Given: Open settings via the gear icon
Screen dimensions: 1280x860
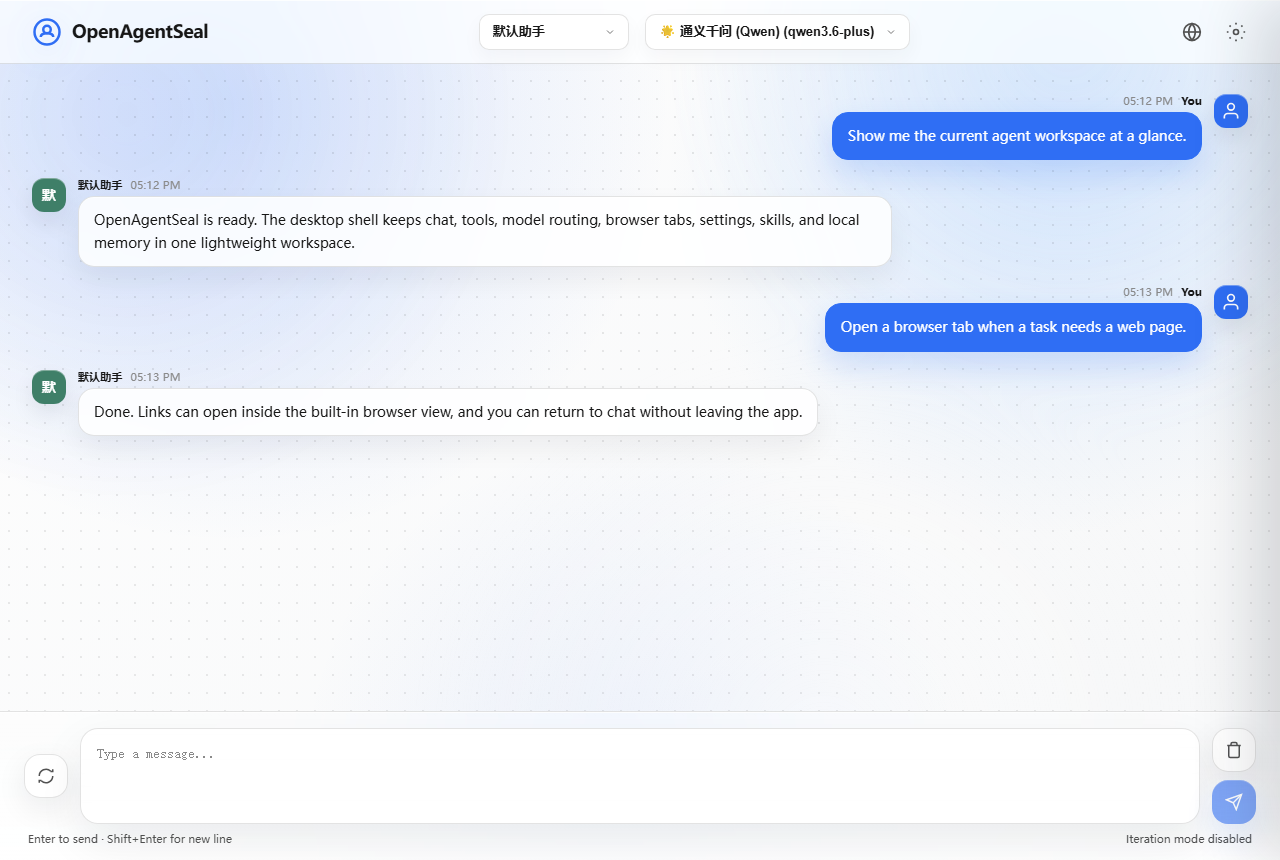Looking at the screenshot, I should click(x=1236, y=32).
